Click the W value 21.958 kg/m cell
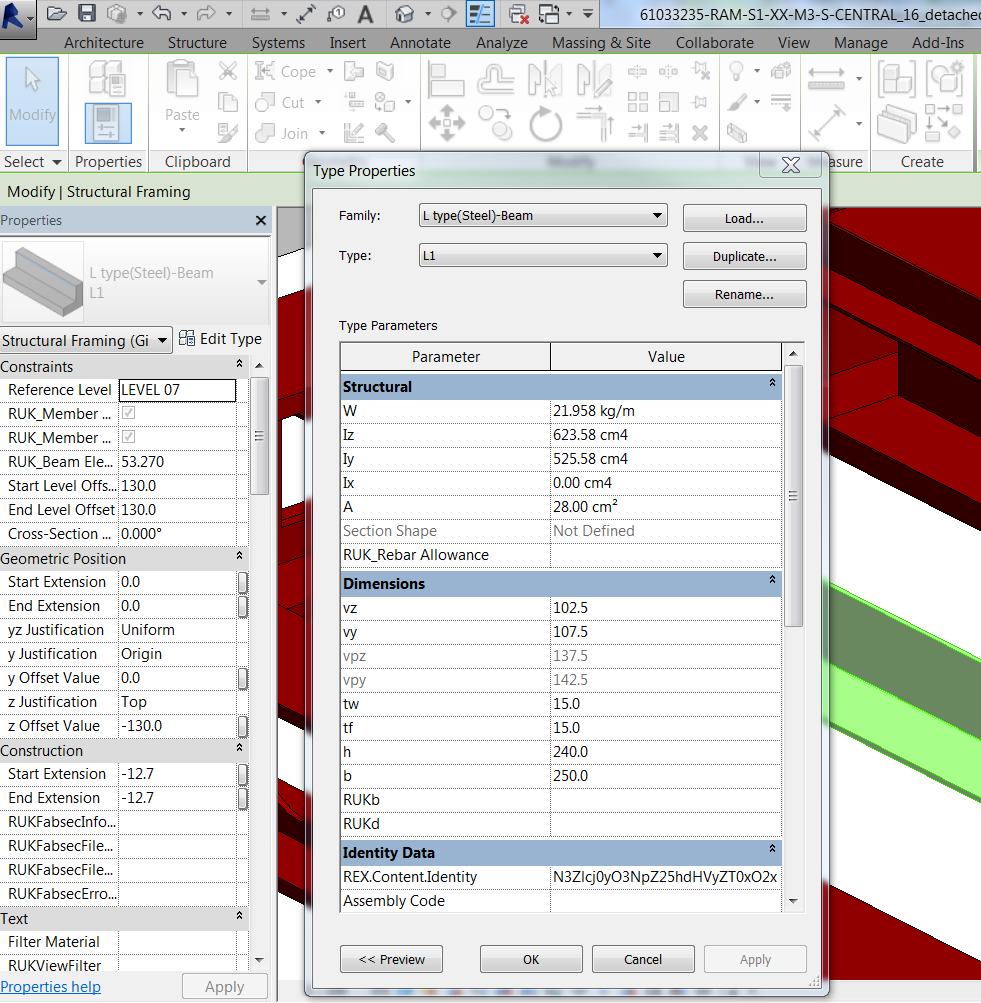The height and width of the screenshot is (1003, 981). point(666,411)
